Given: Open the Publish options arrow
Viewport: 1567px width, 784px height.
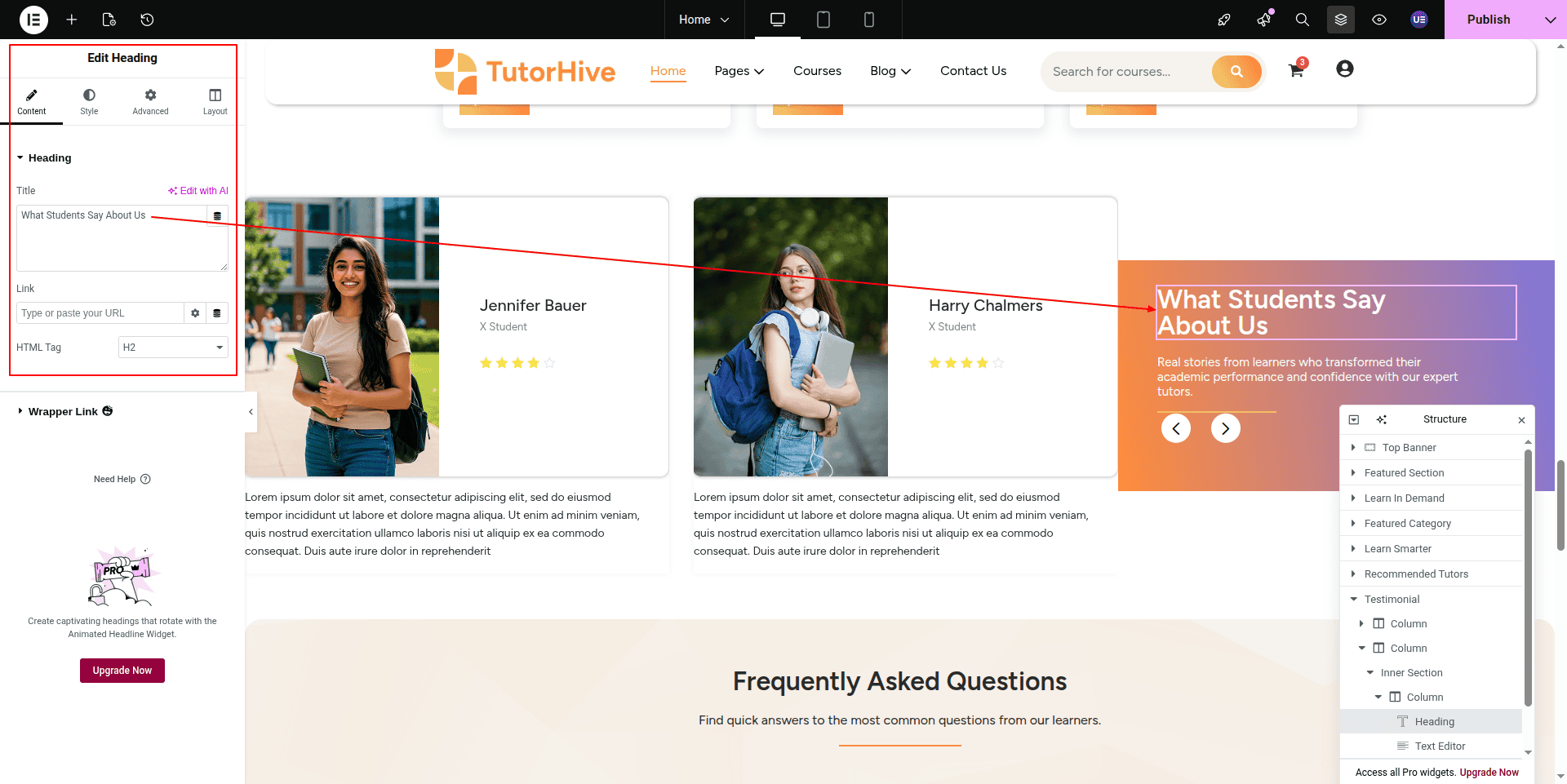Looking at the screenshot, I should coord(1550,20).
